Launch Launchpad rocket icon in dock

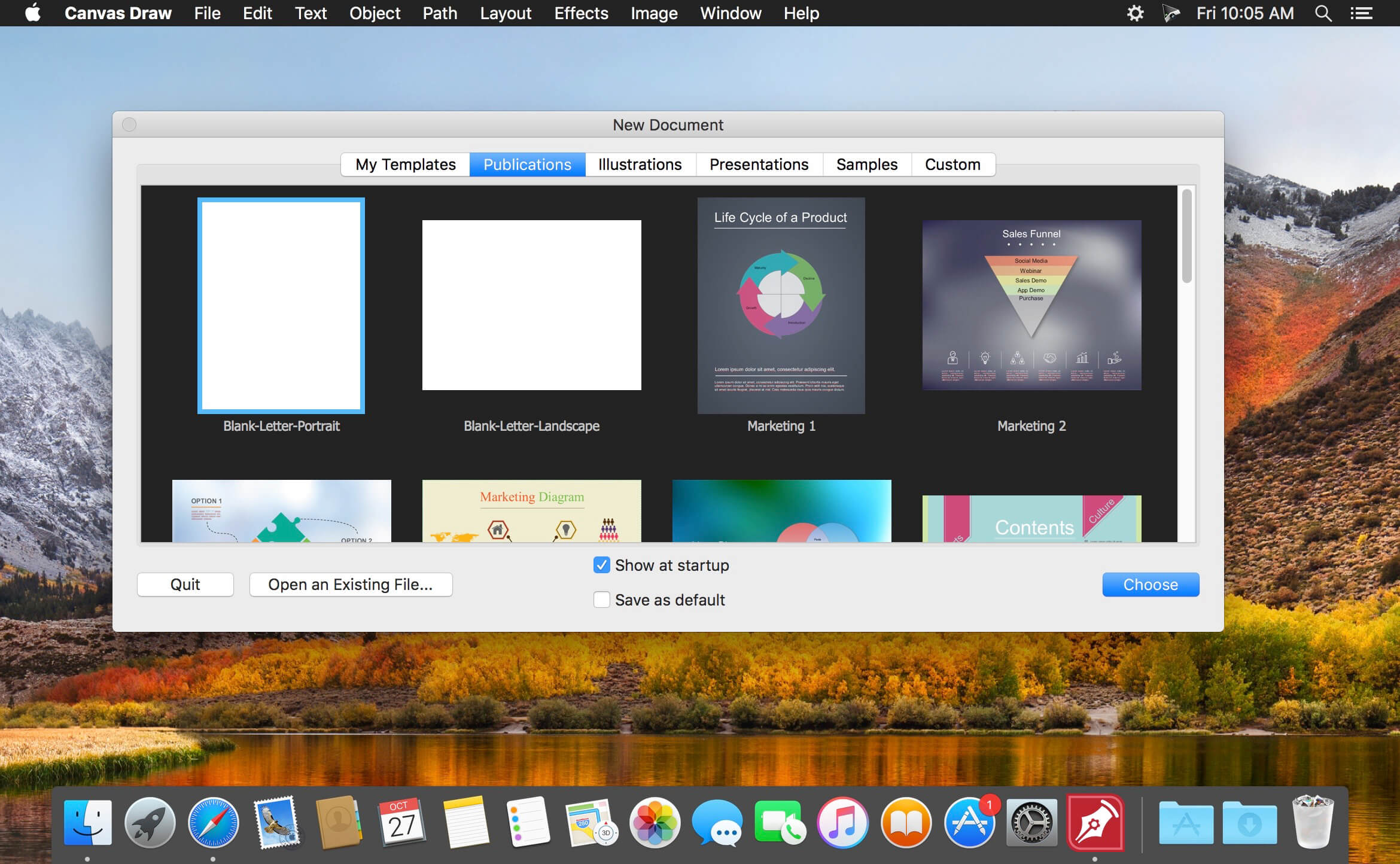[x=150, y=823]
